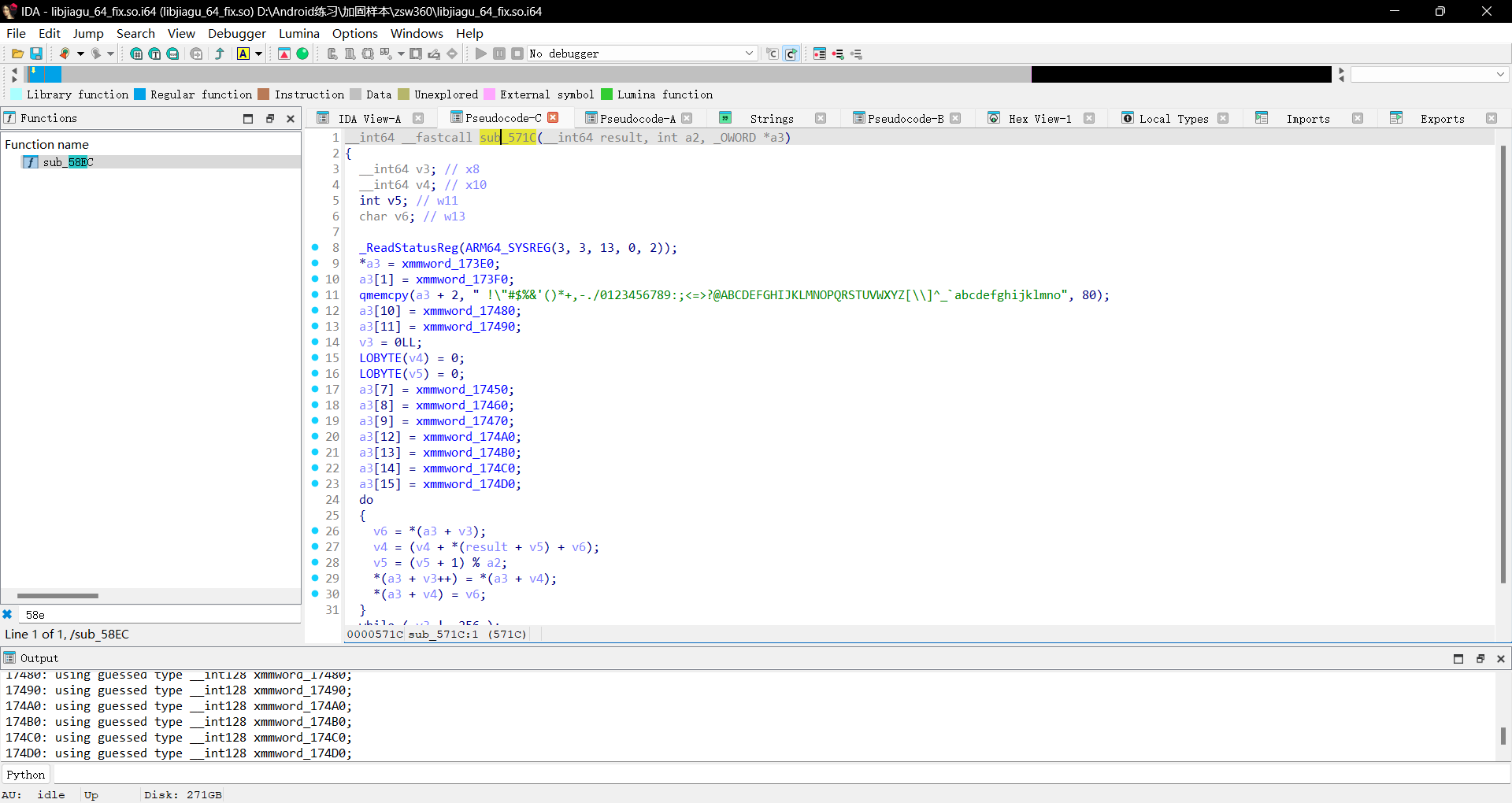Expand the jump forward history dropdown arrow
This screenshot has height=803, width=1512.
click(111, 54)
